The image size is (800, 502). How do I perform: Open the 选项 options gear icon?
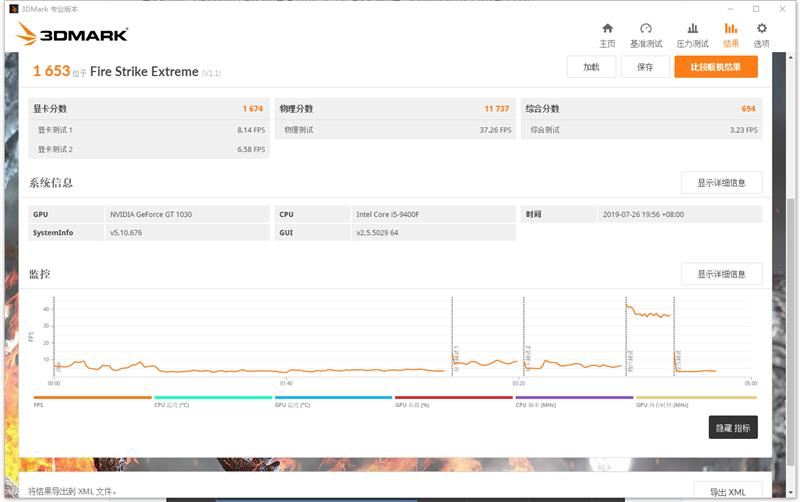(762, 28)
